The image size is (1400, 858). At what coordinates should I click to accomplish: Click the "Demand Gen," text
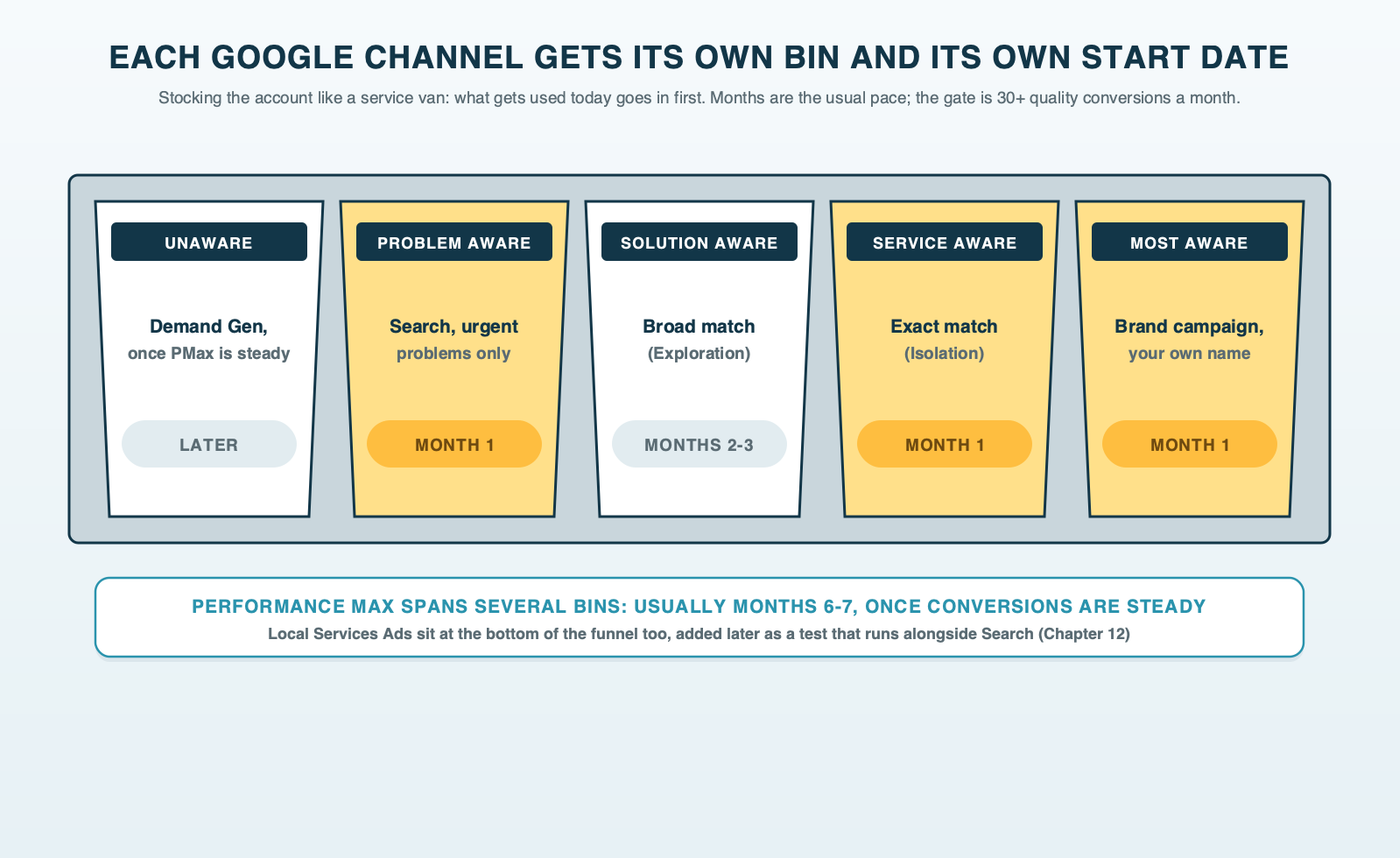209,327
